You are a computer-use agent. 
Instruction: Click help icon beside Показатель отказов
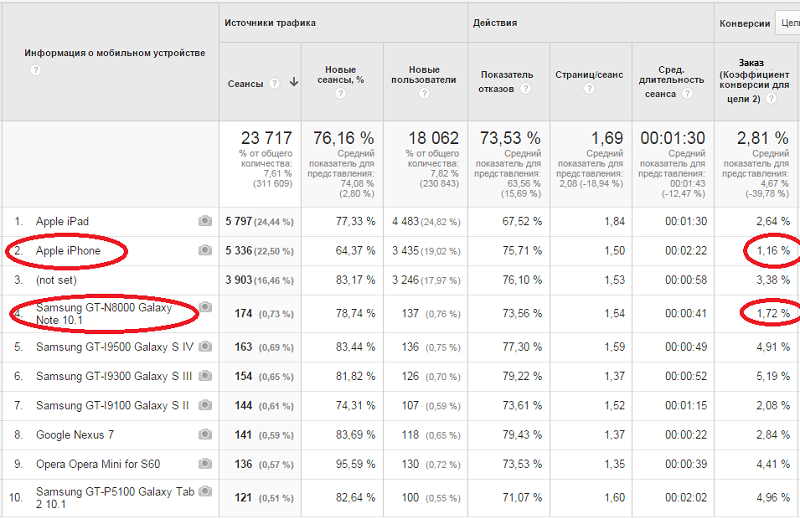coord(526,89)
